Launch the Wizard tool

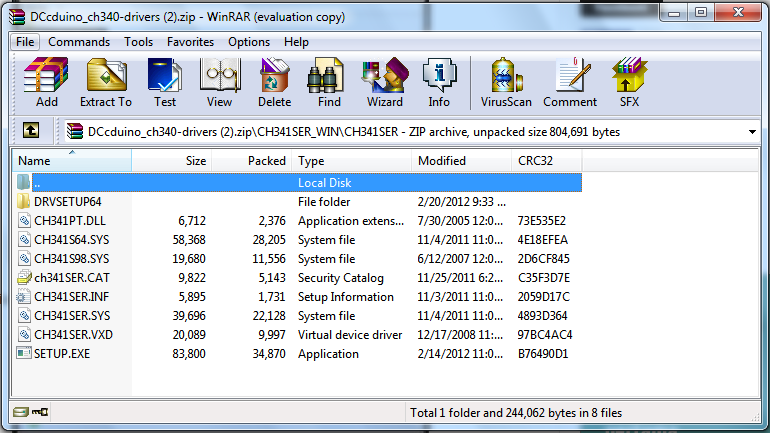coord(385,75)
